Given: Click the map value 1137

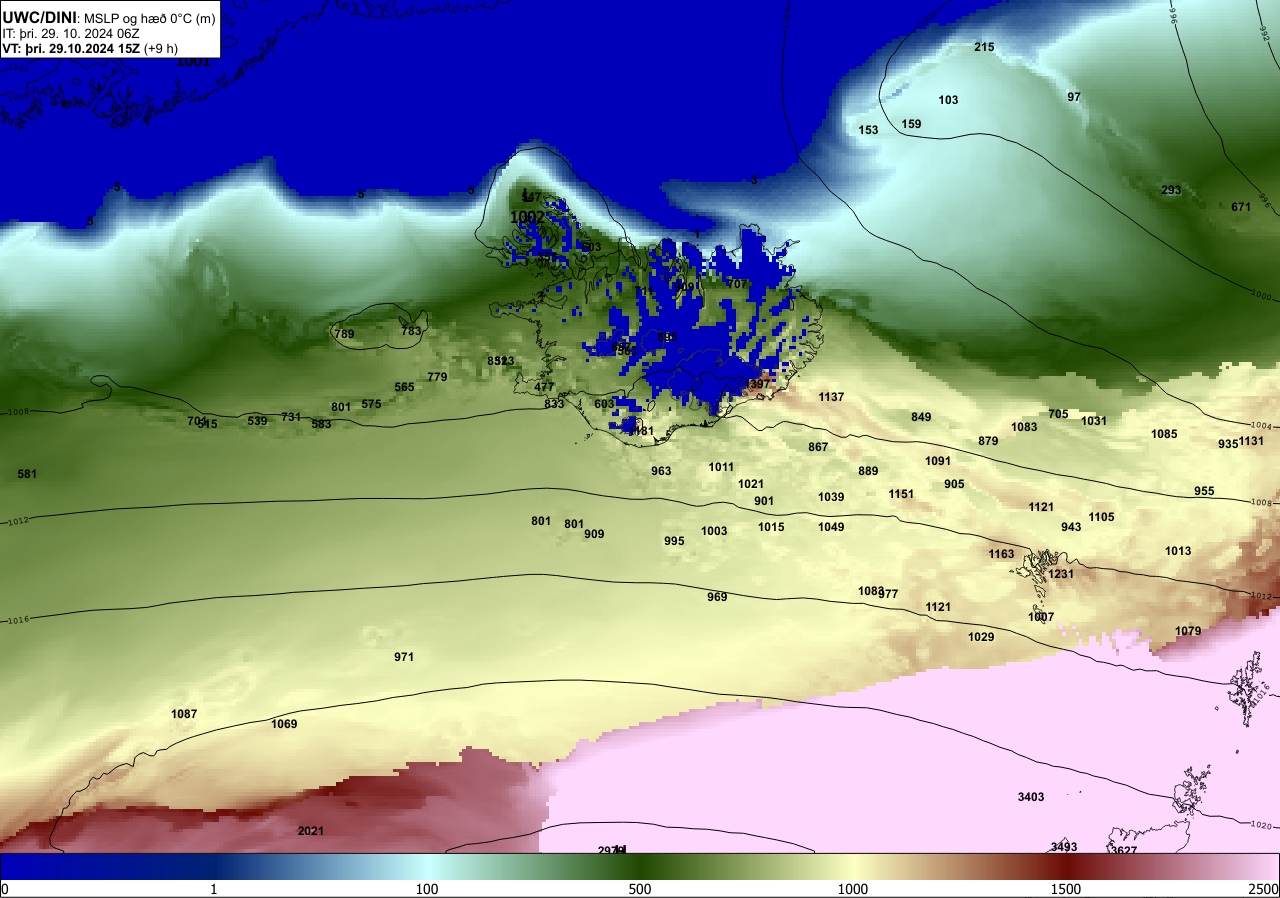Looking at the screenshot, I should pyautogui.click(x=831, y=397).
